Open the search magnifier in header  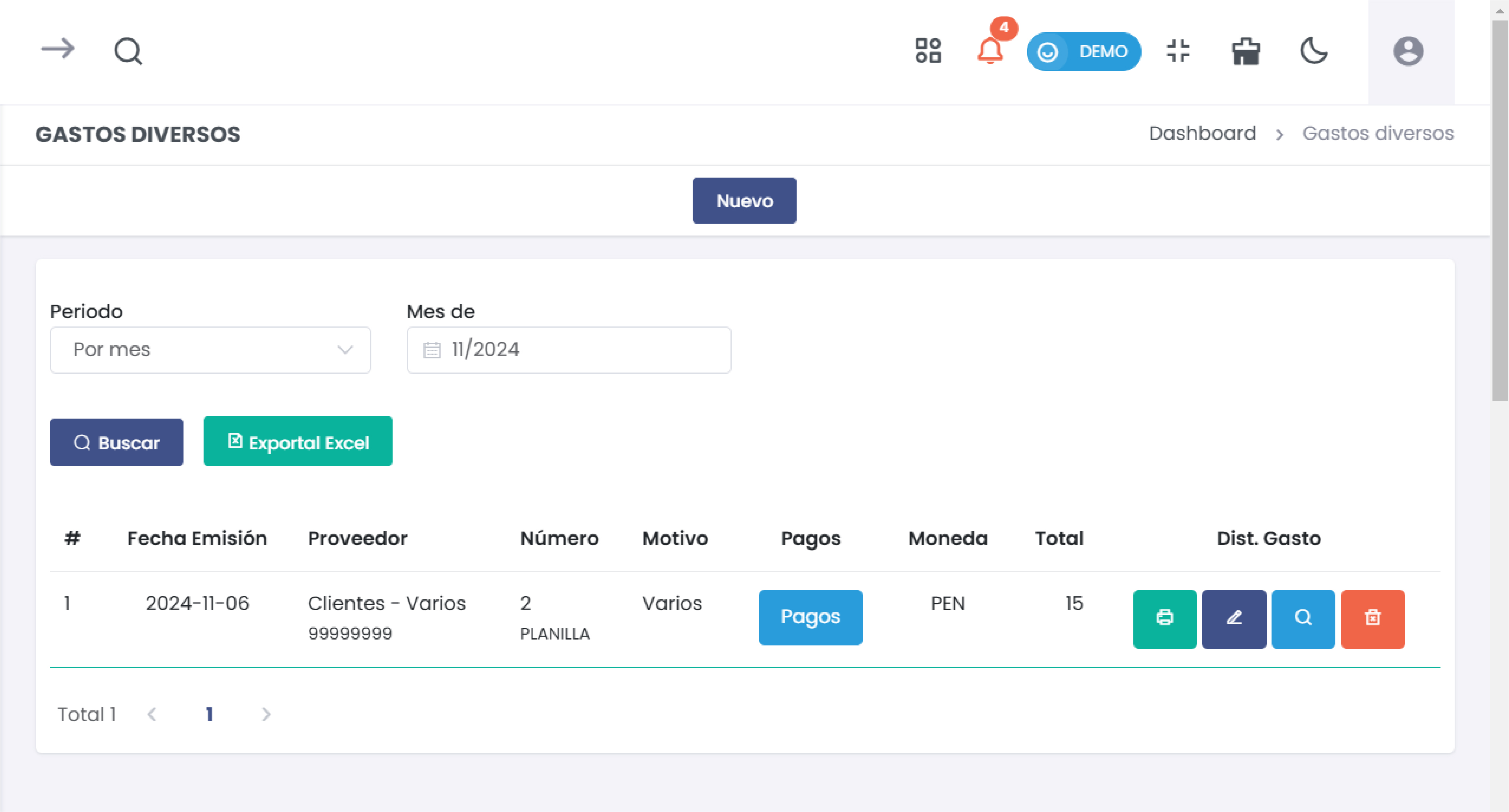[128, 51]
